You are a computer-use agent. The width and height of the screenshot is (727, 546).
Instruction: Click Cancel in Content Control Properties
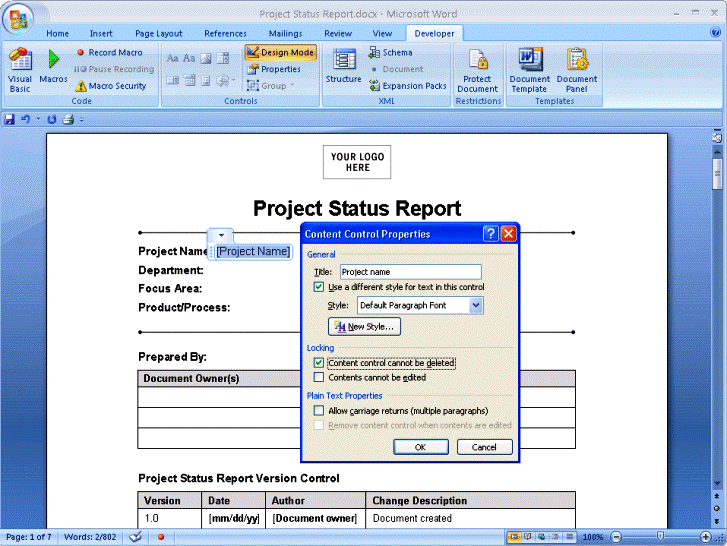(485, 447)
